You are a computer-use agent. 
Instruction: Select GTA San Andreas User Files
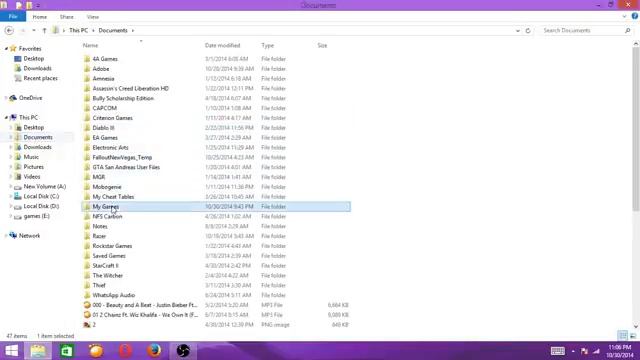126,167
